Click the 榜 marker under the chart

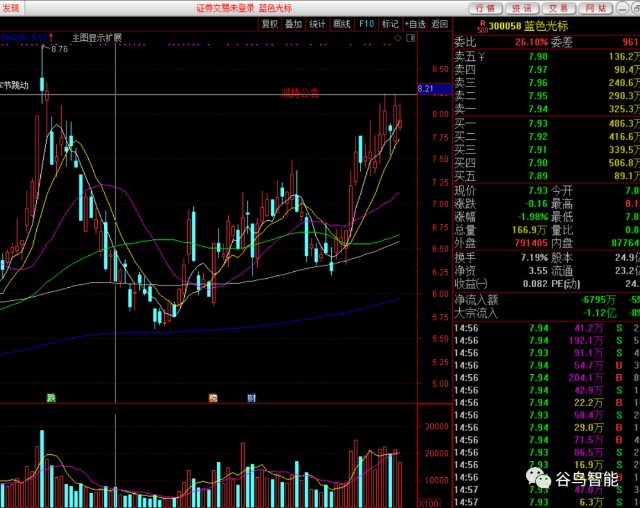tap(213, 398)
